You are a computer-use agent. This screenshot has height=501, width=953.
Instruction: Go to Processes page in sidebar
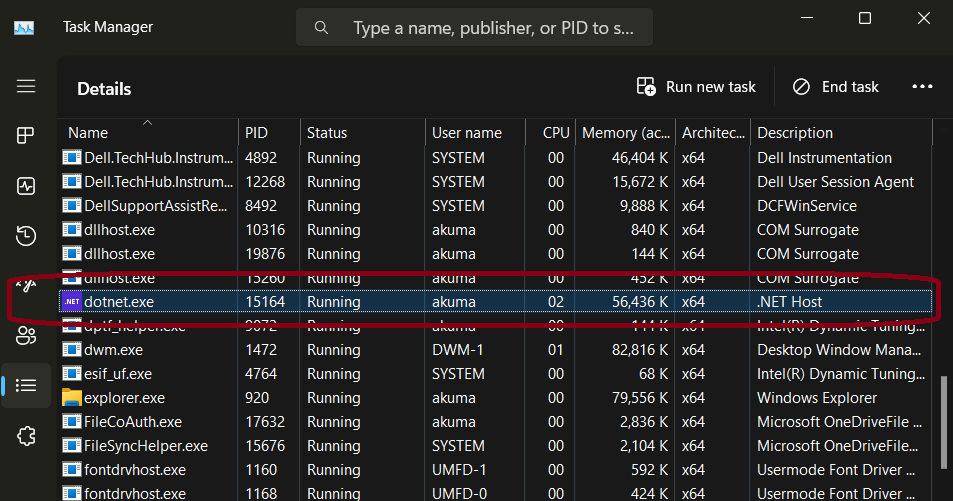point(26,136)
